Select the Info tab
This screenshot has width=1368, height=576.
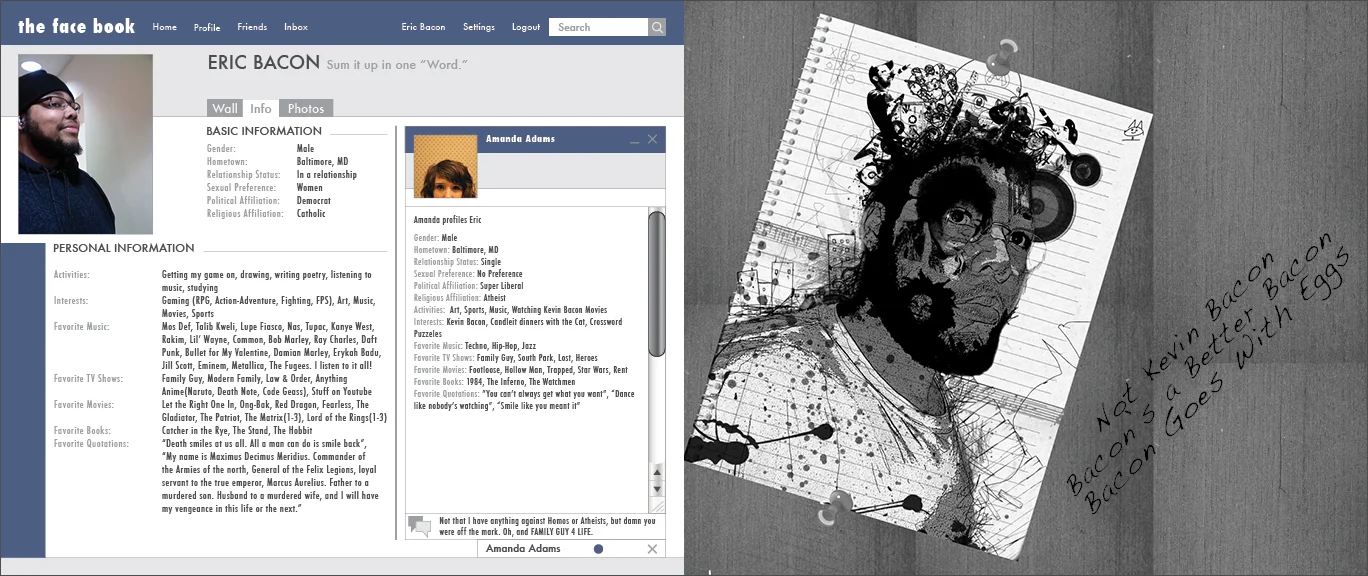[261, 108]
